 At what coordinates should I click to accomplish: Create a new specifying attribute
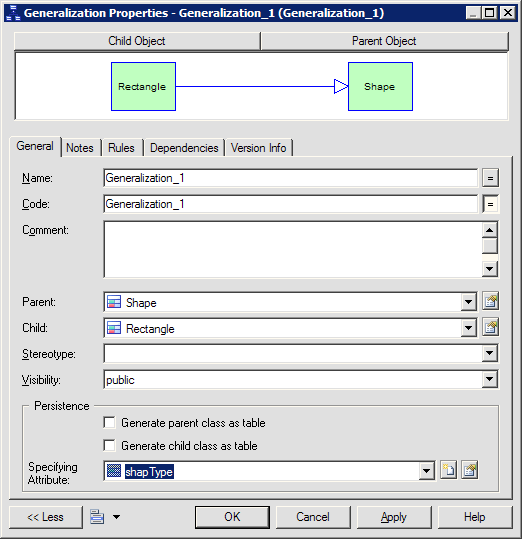point(448,470)
